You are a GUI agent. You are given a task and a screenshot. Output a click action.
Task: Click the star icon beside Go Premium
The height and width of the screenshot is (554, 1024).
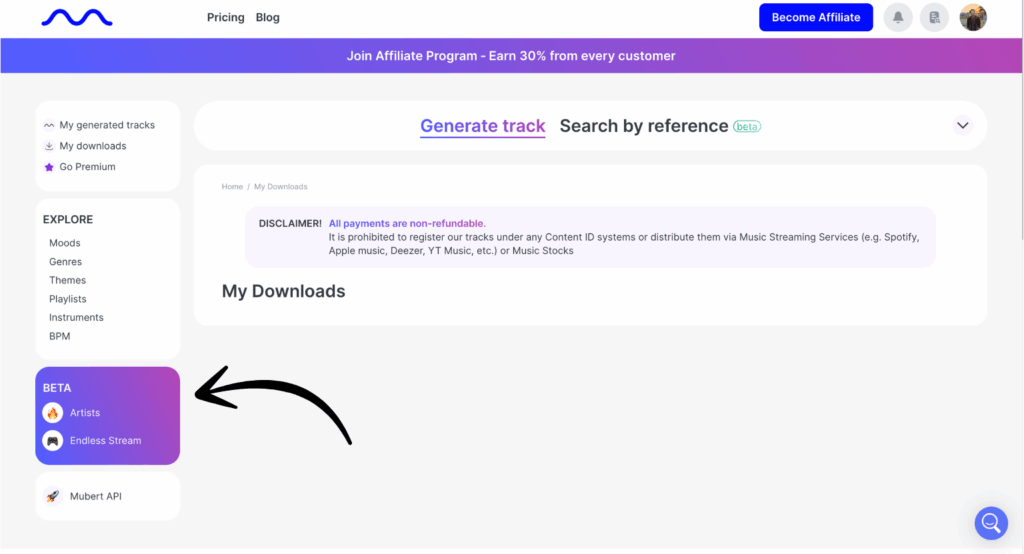pyautogui.click(x=49, y=167)
